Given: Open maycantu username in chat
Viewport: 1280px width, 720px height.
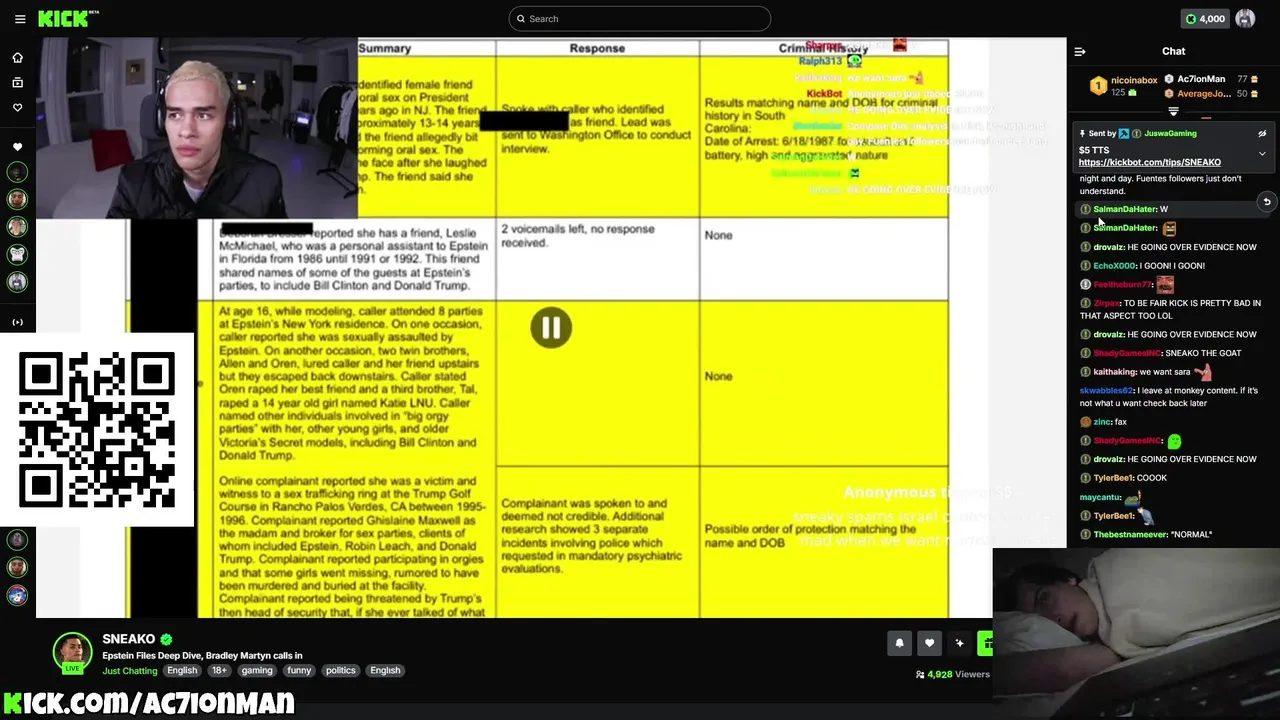Looking at the screenshot, I should [x=1099, y=497].
